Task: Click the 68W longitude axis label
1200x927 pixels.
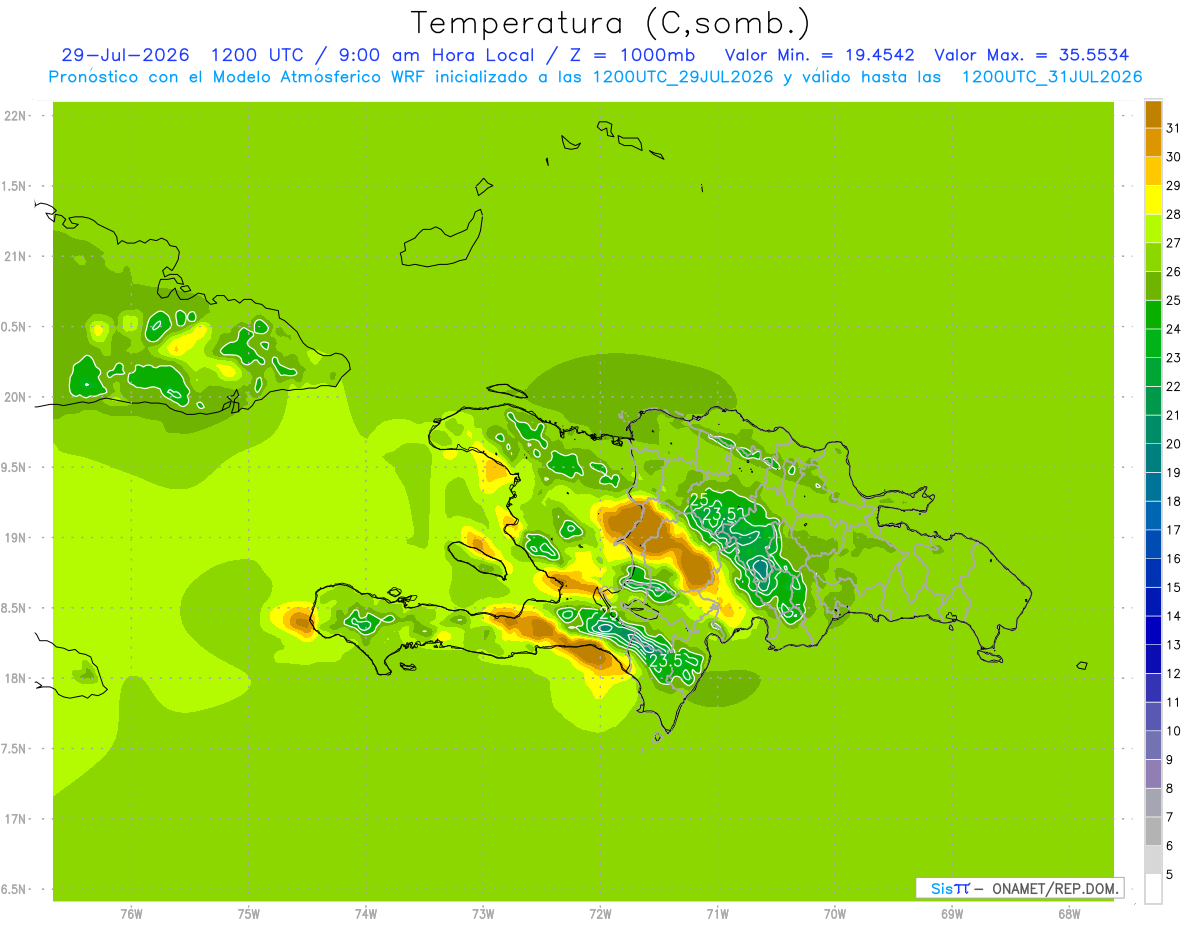Action: [1069, 913]
